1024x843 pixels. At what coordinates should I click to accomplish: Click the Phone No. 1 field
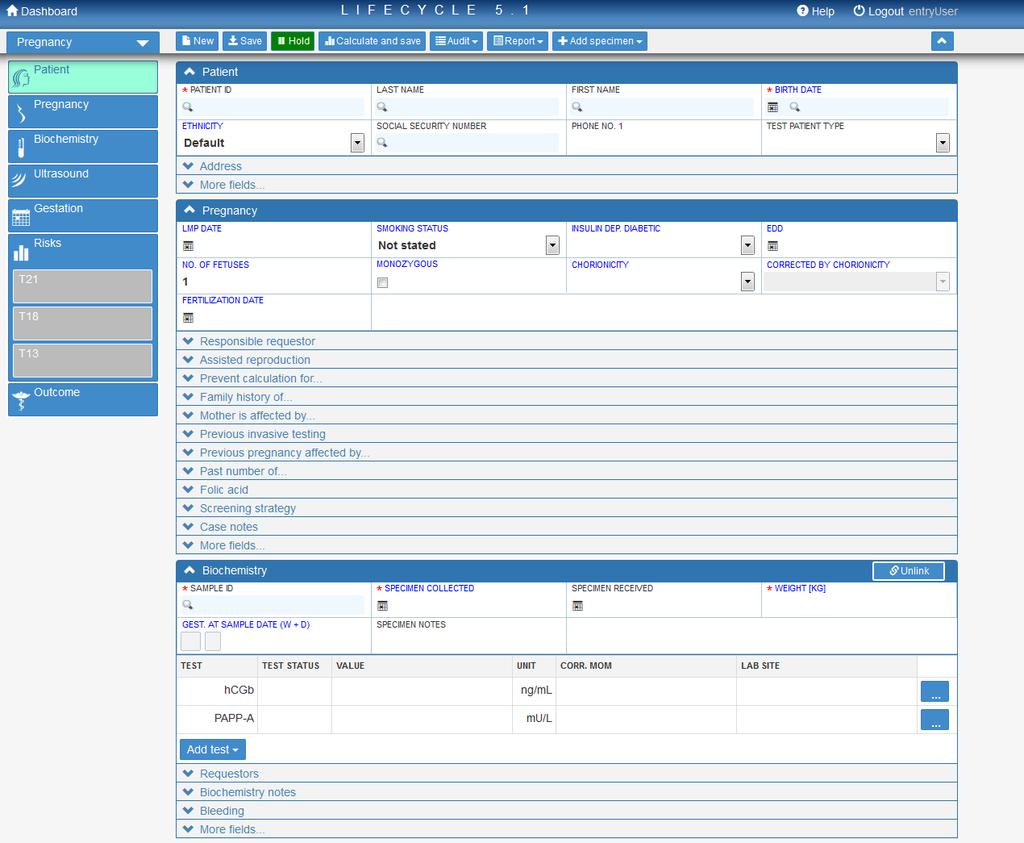click(x=663, y=143)
